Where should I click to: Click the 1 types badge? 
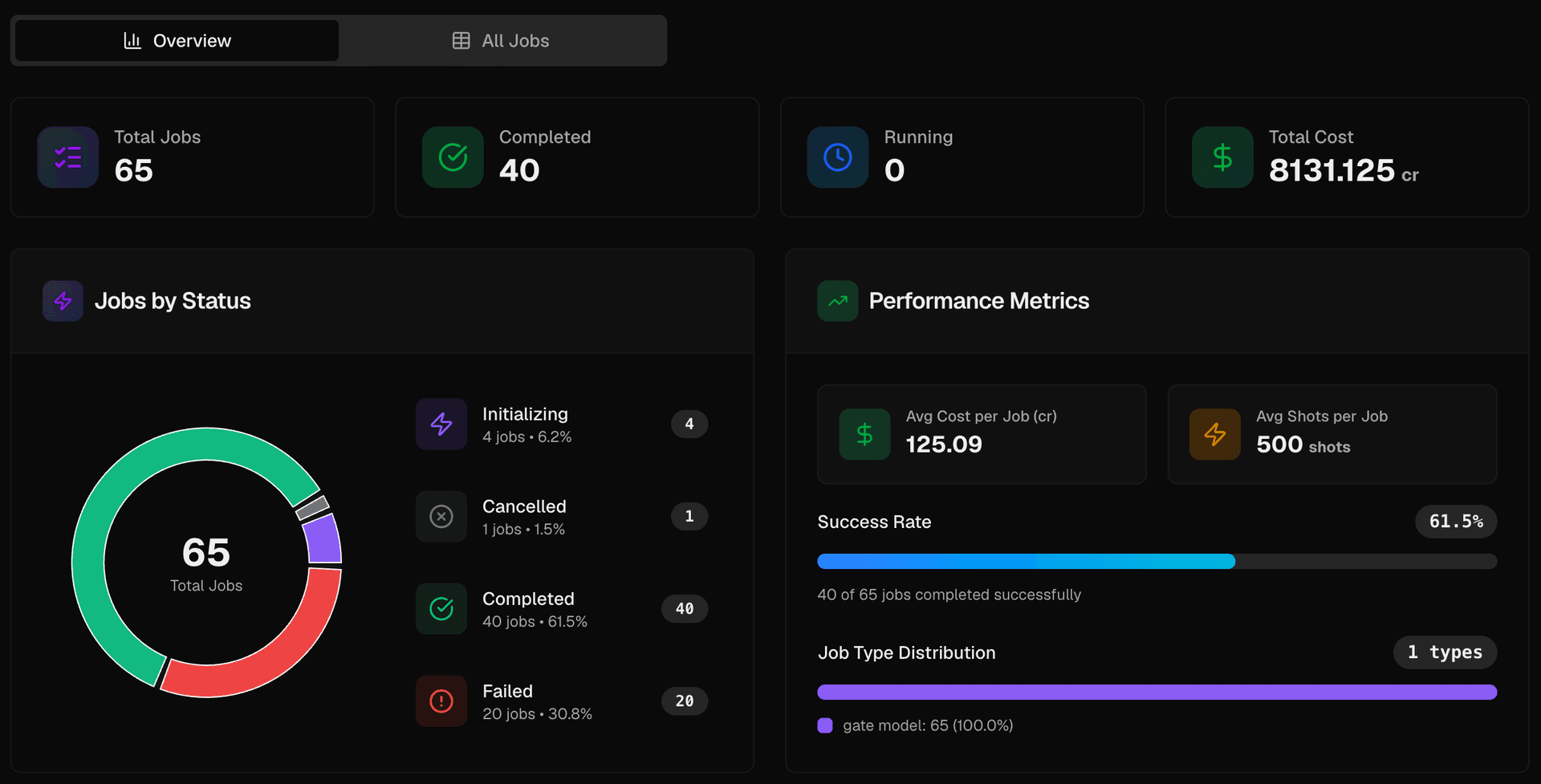tap(1445, 652)
